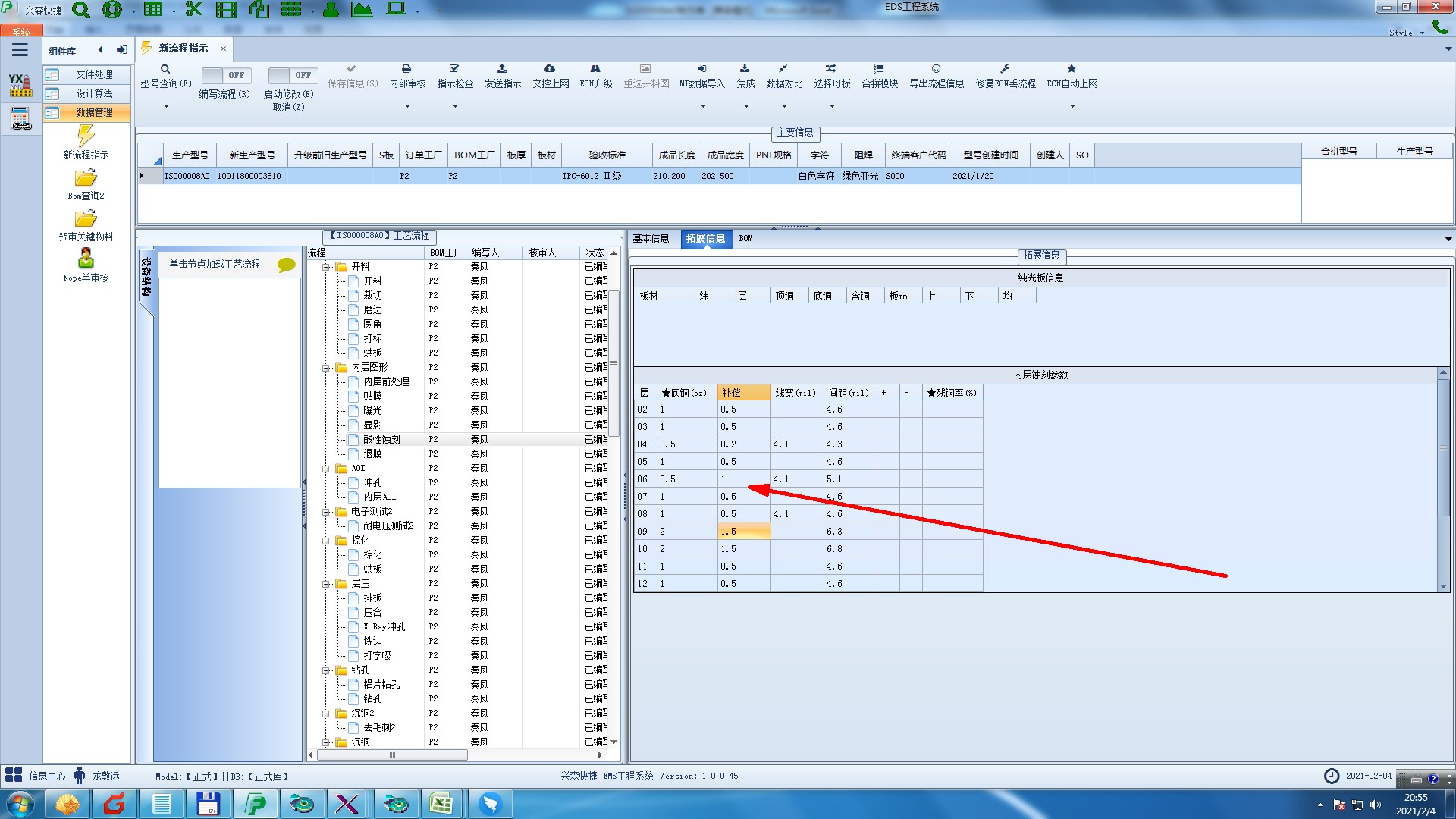Collapse the 棕化 folder node
Image resolution: width=1456 pixels, height=819 pixels.
[326, 541]
